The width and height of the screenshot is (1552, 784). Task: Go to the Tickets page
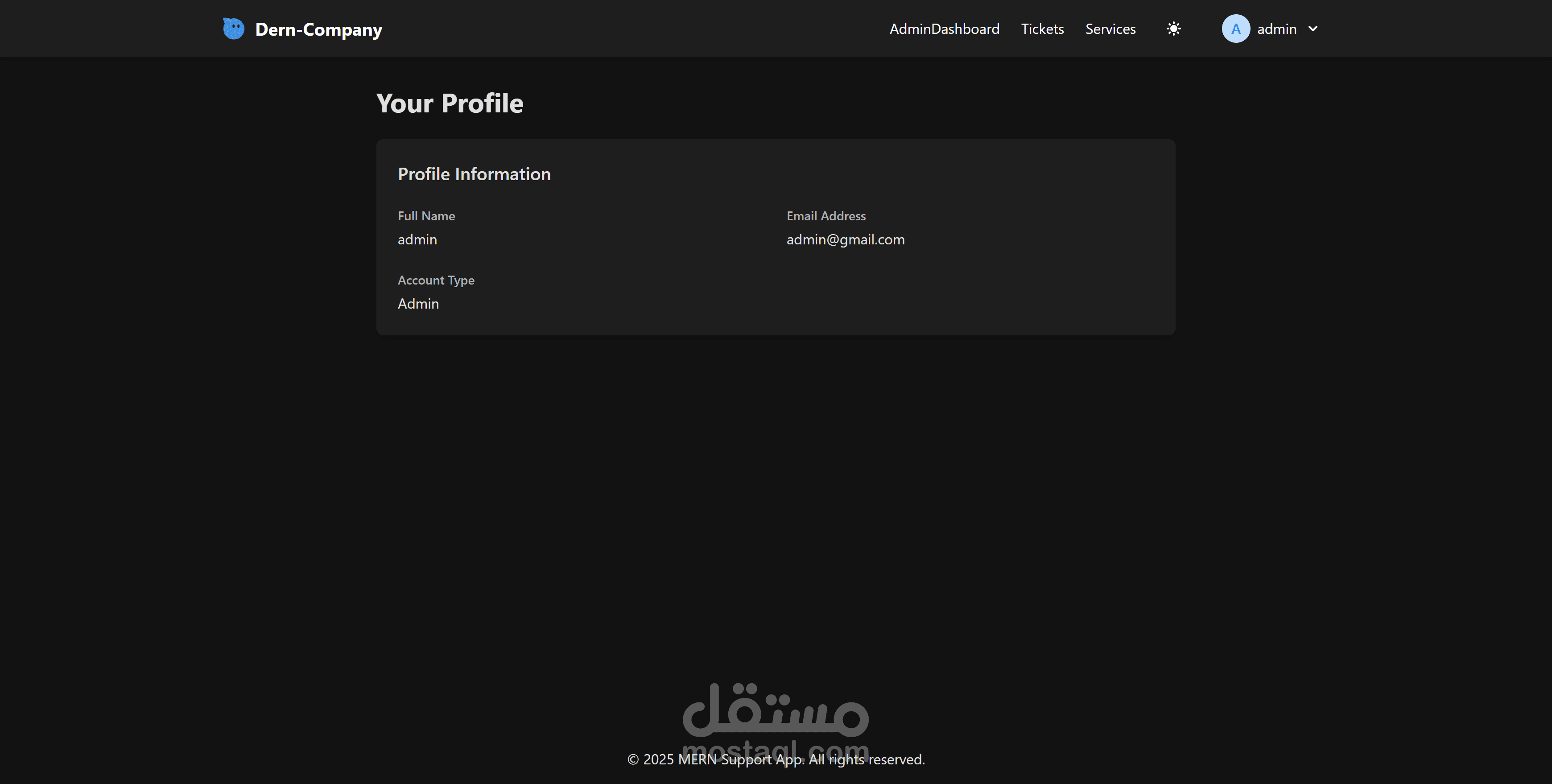pyautogui.click(x=1042, y=29)
